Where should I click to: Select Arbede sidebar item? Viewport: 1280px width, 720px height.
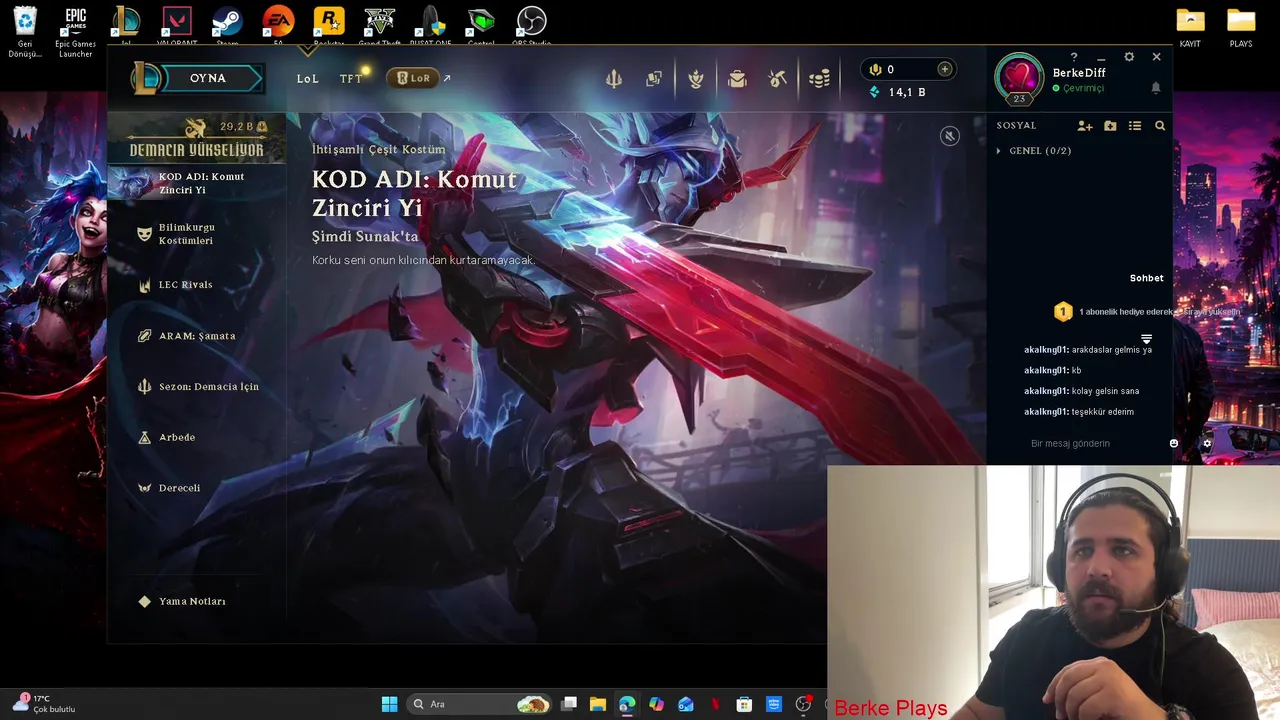tap(177, 437)
